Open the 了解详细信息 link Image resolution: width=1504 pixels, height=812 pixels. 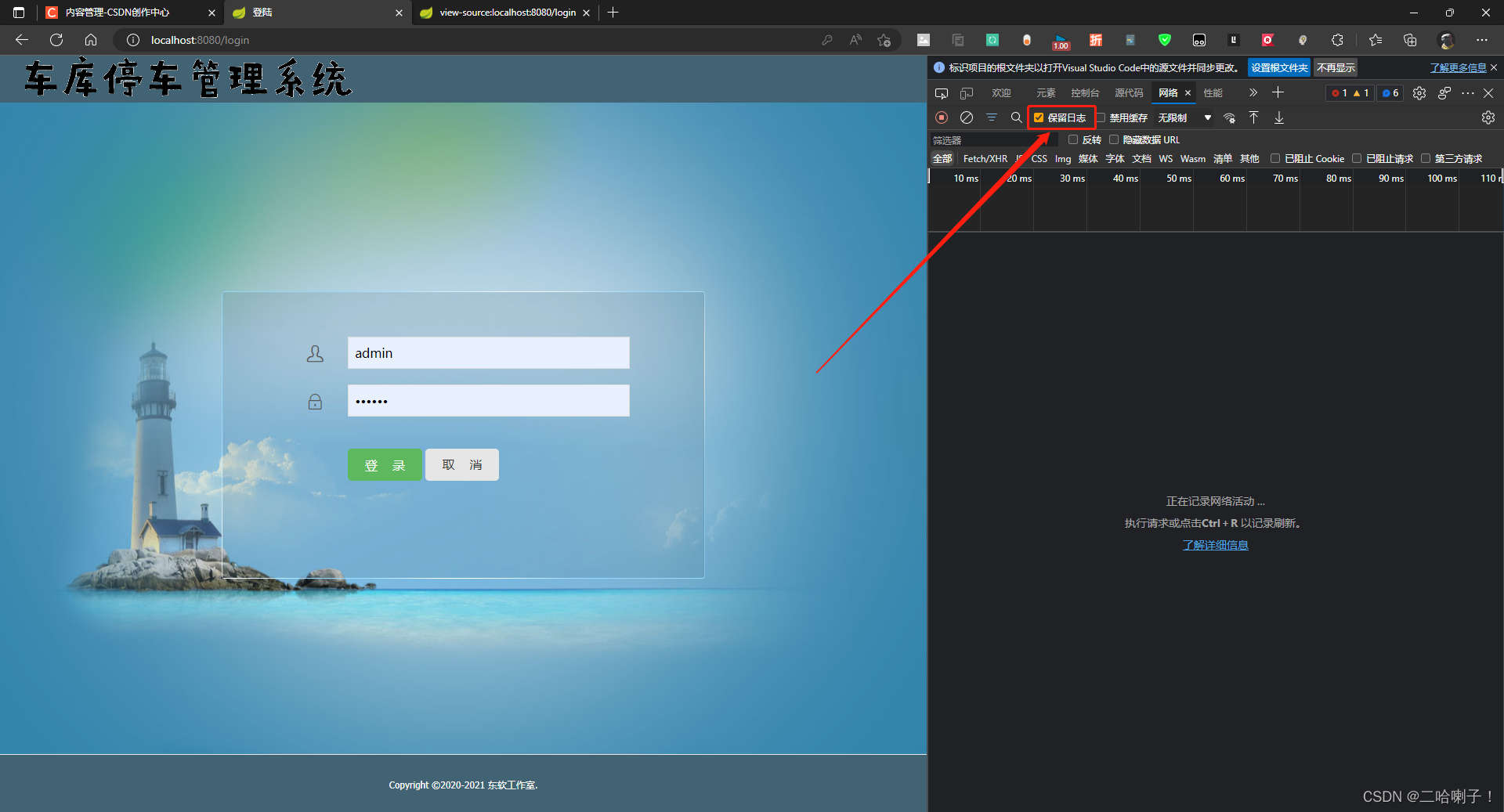[x=1215, y=545]
